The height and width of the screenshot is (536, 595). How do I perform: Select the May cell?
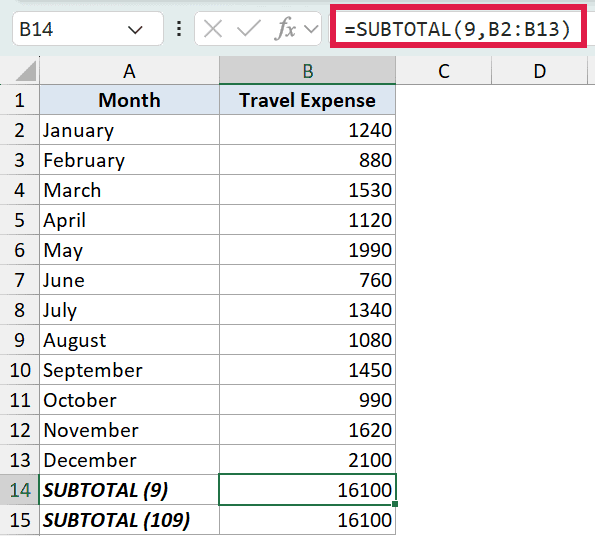coord(129,250)
